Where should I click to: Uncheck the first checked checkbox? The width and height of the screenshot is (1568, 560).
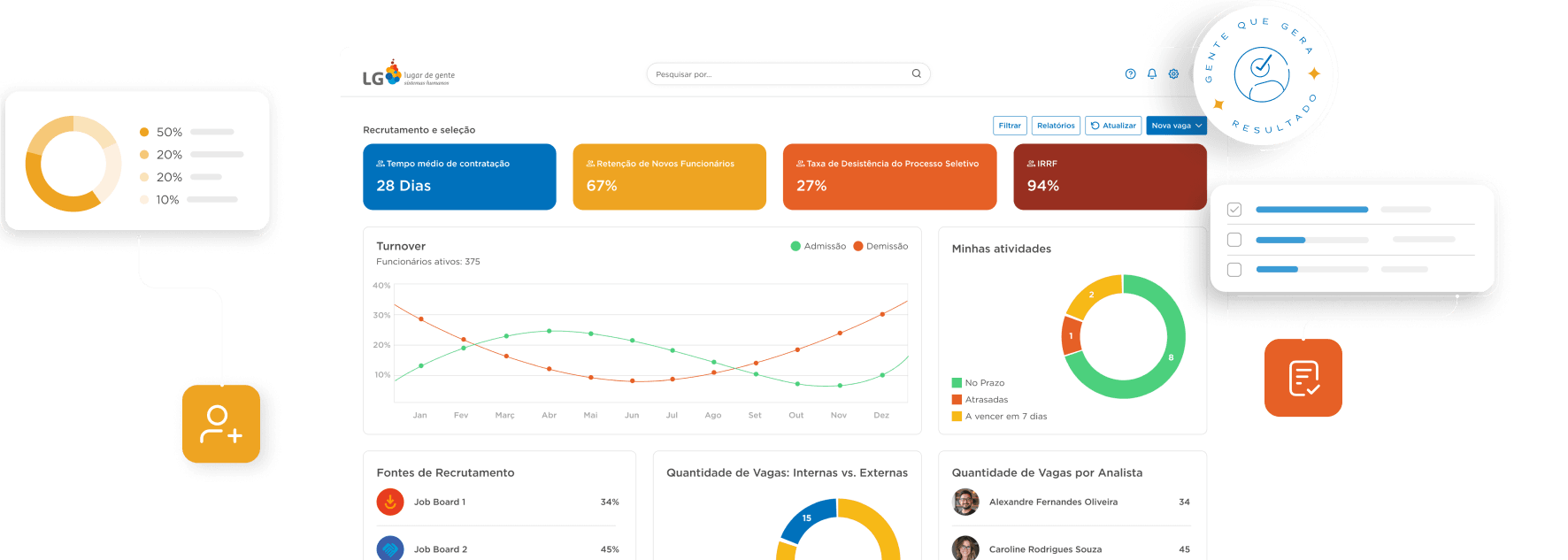1234,210
